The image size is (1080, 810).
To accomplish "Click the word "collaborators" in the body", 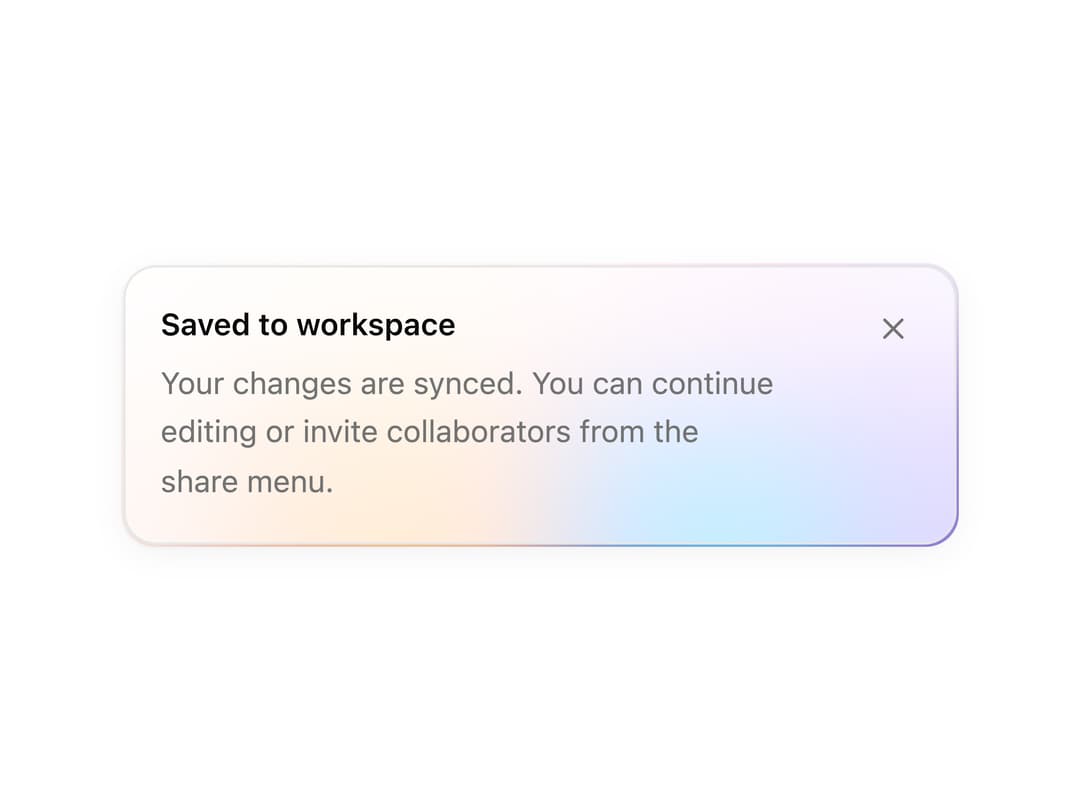I will point(478,433).
